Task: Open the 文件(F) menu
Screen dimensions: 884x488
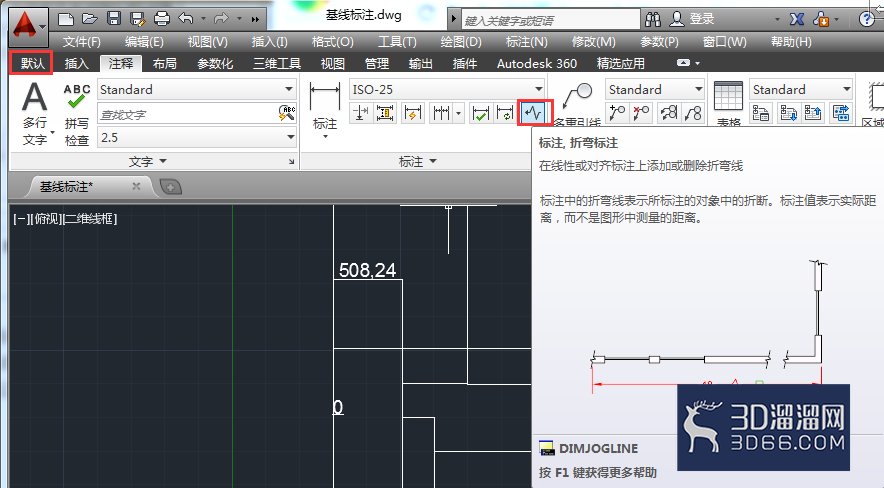Action: point(82,42)
